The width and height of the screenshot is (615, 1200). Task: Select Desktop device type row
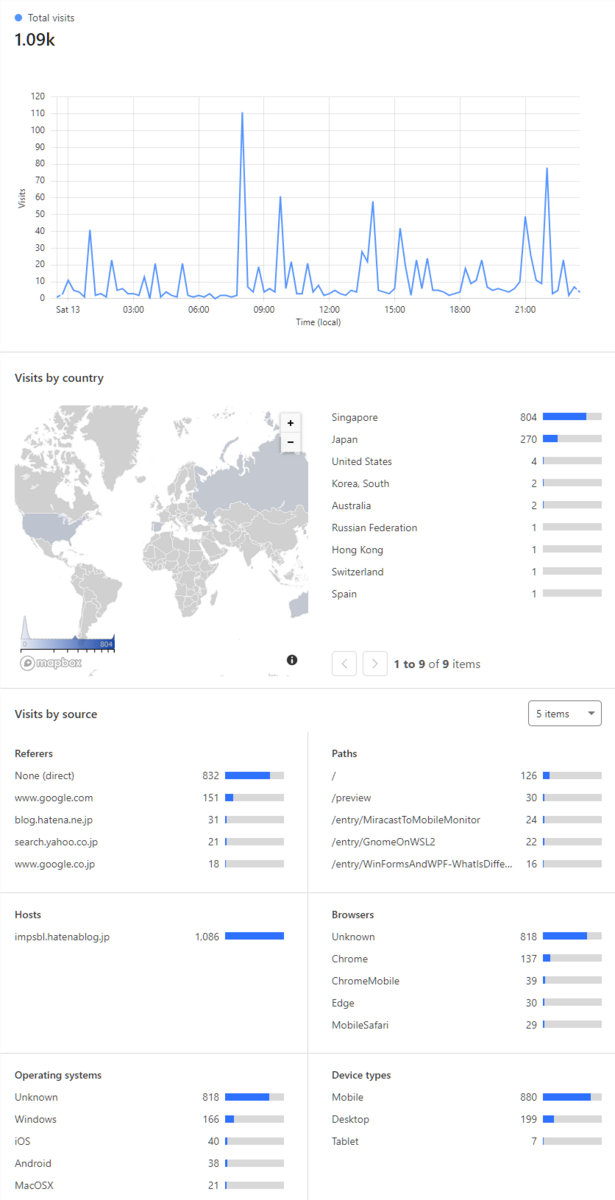(467, 1119)
